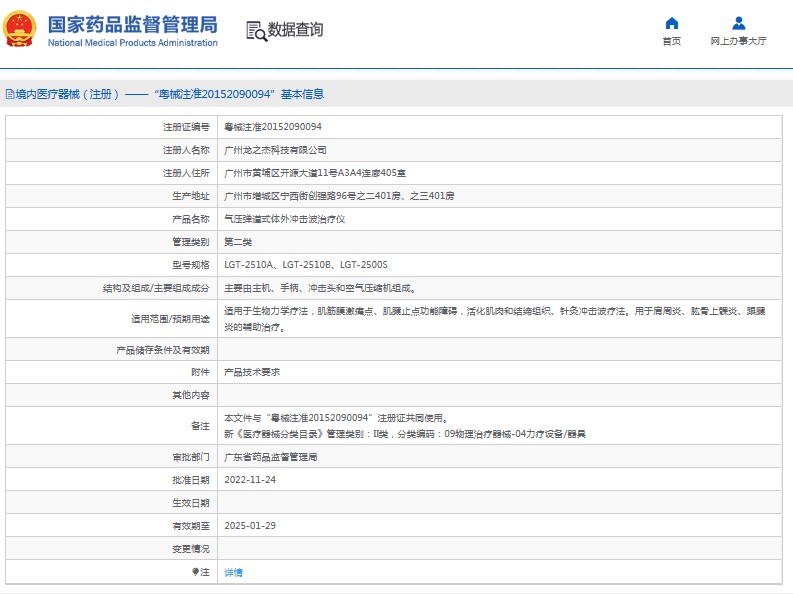Click the 生产地址 row label
Image resolution: width=793 pixels, height=594 pixels.
click(190, 196)
